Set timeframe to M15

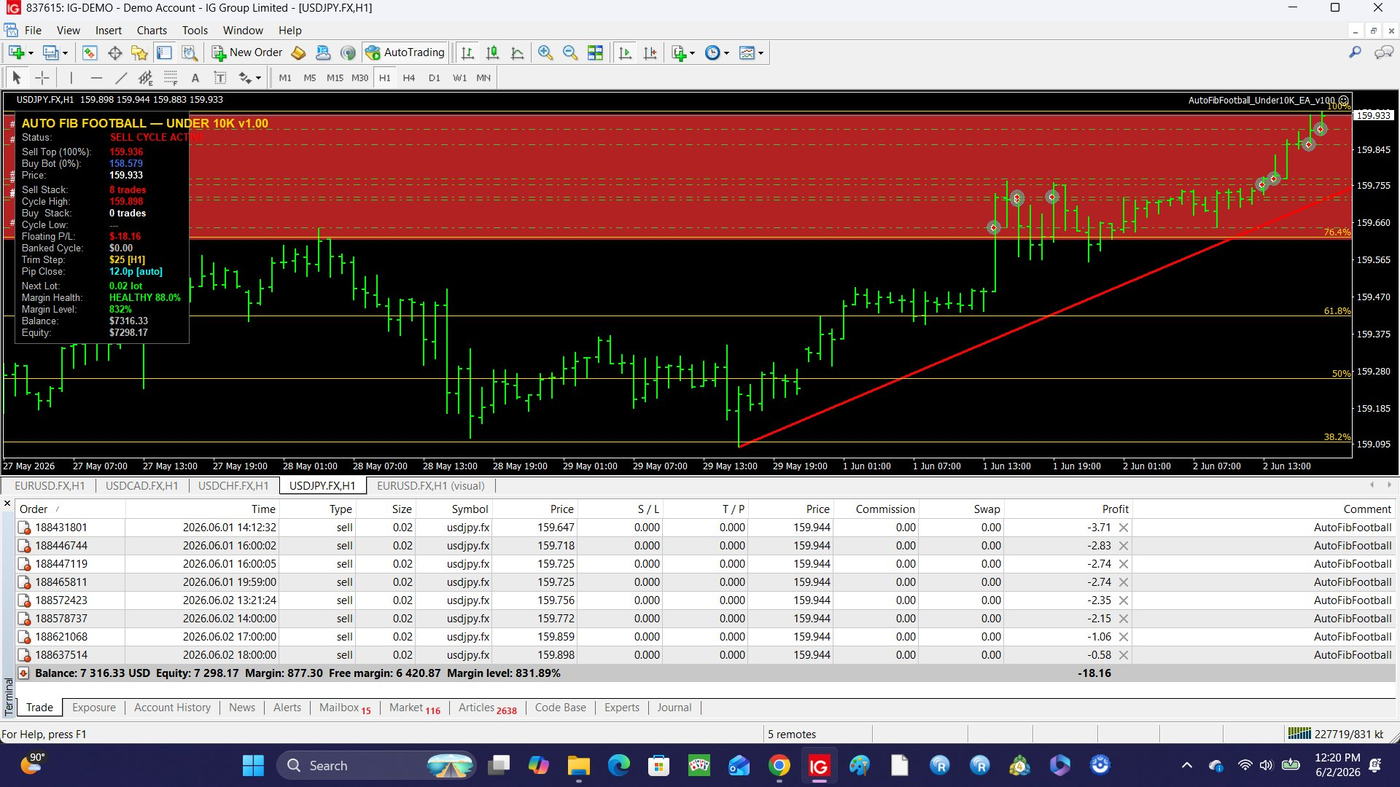point(335,77)
